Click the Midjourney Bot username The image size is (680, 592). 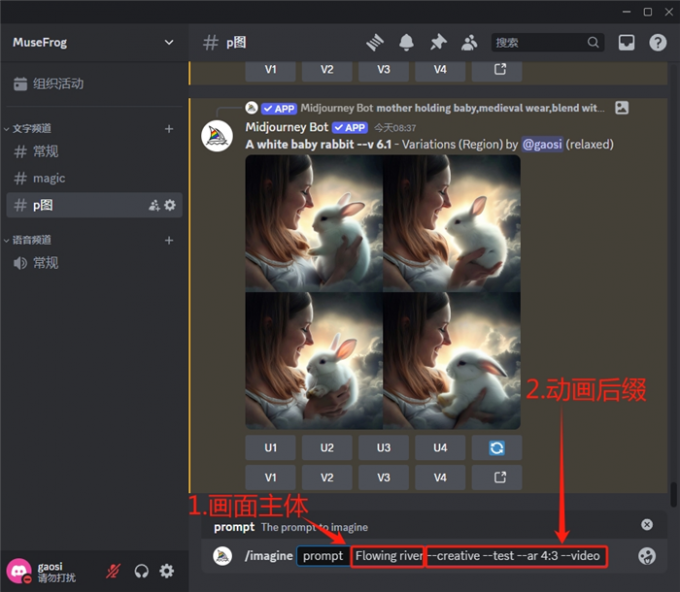[x=287, y=127]
